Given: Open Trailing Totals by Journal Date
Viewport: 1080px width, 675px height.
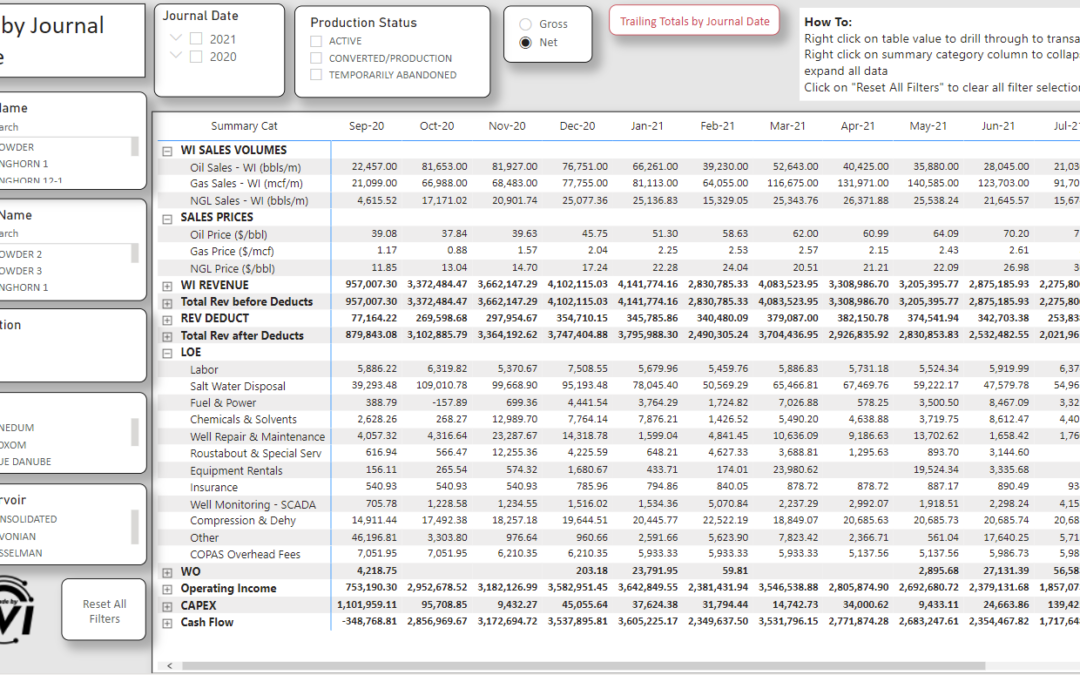Looking at the screenshot, I should click(x=694, y=21).
